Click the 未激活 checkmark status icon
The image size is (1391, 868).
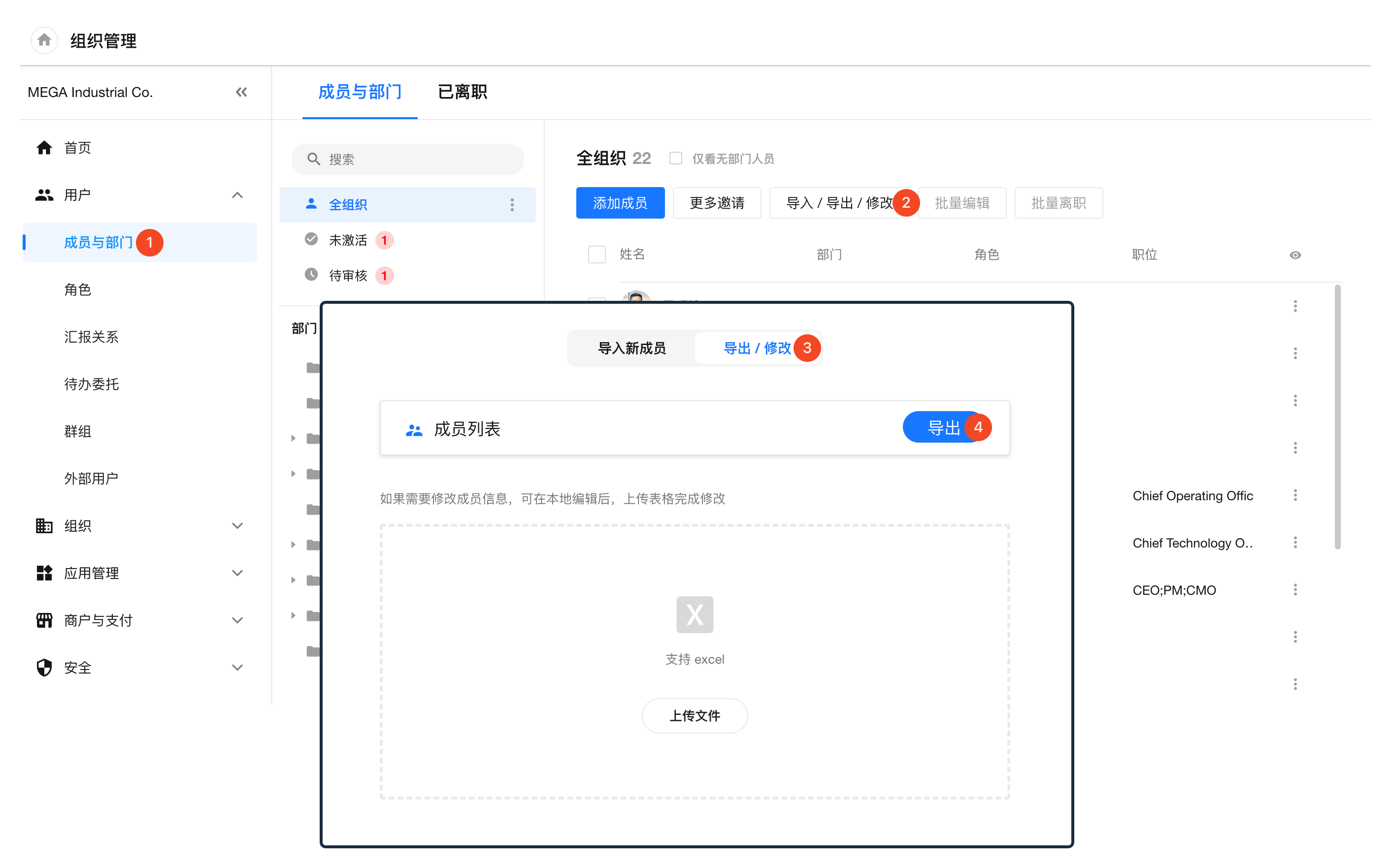click(311, 239)
